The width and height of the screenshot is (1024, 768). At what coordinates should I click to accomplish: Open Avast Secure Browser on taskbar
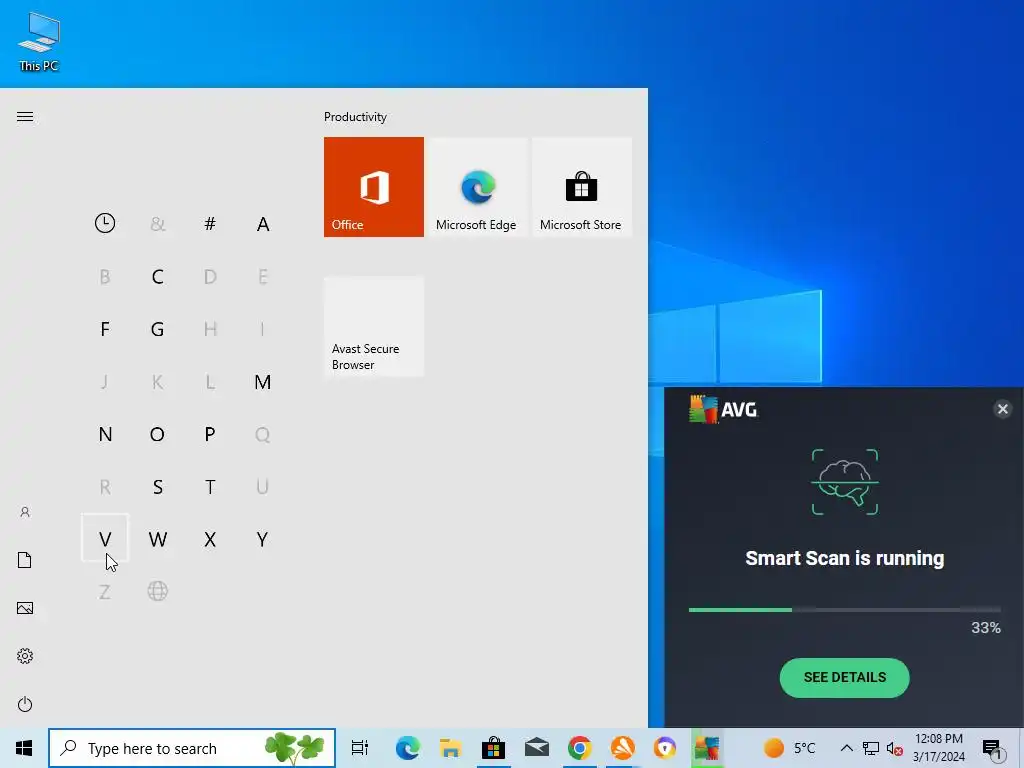[665, 748]
